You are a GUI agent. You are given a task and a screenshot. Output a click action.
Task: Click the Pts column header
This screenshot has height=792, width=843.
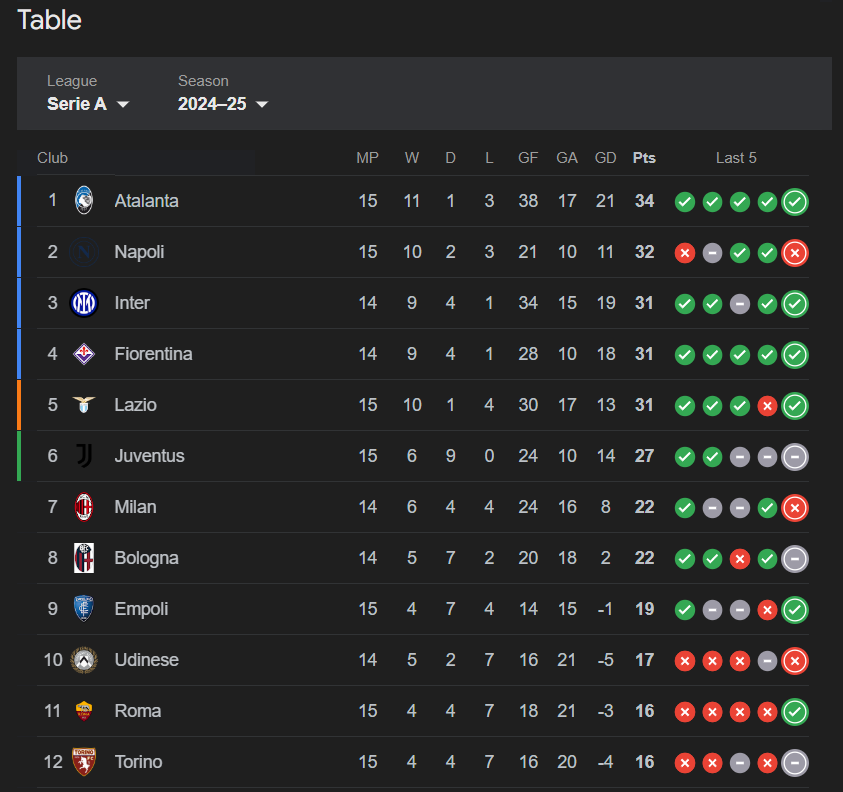pos(644,158)
